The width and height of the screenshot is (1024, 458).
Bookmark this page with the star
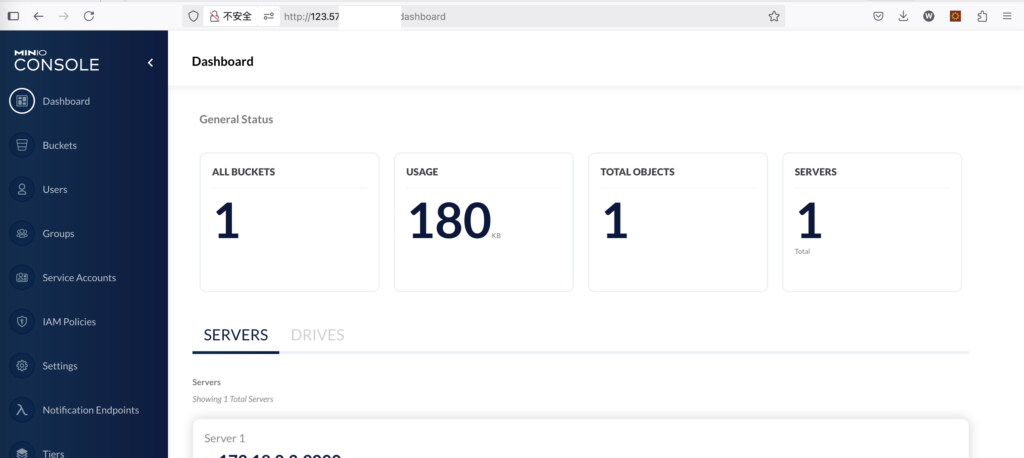(774, 16)
